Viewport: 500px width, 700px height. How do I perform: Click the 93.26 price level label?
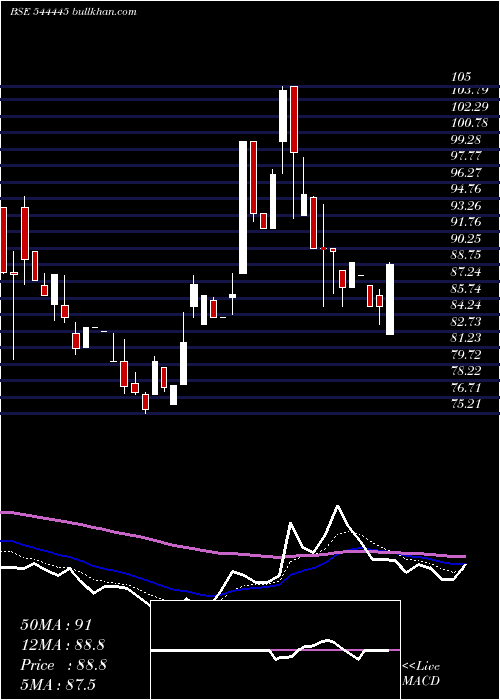coord(466,205)
